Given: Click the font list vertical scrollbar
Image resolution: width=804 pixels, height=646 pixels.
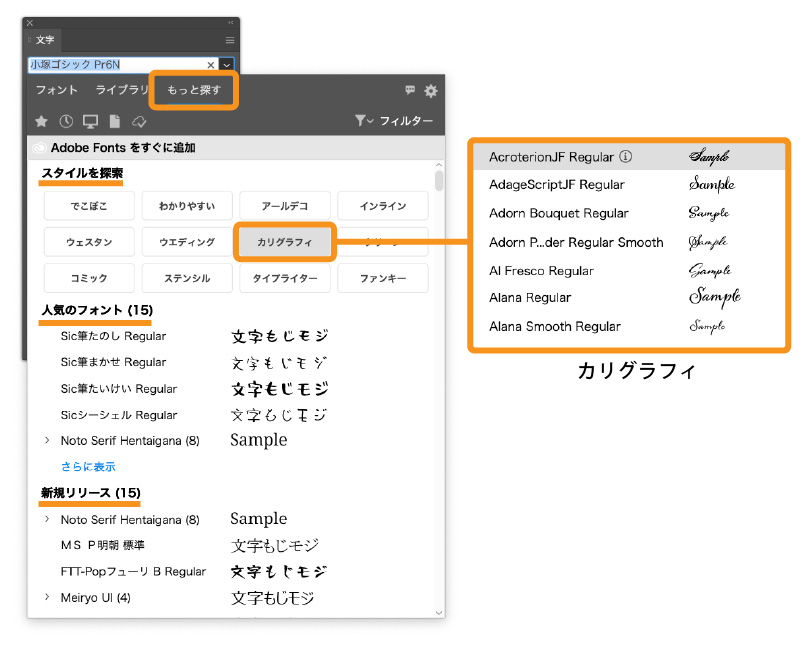Looking at the screenshot, I should point(439,180).
